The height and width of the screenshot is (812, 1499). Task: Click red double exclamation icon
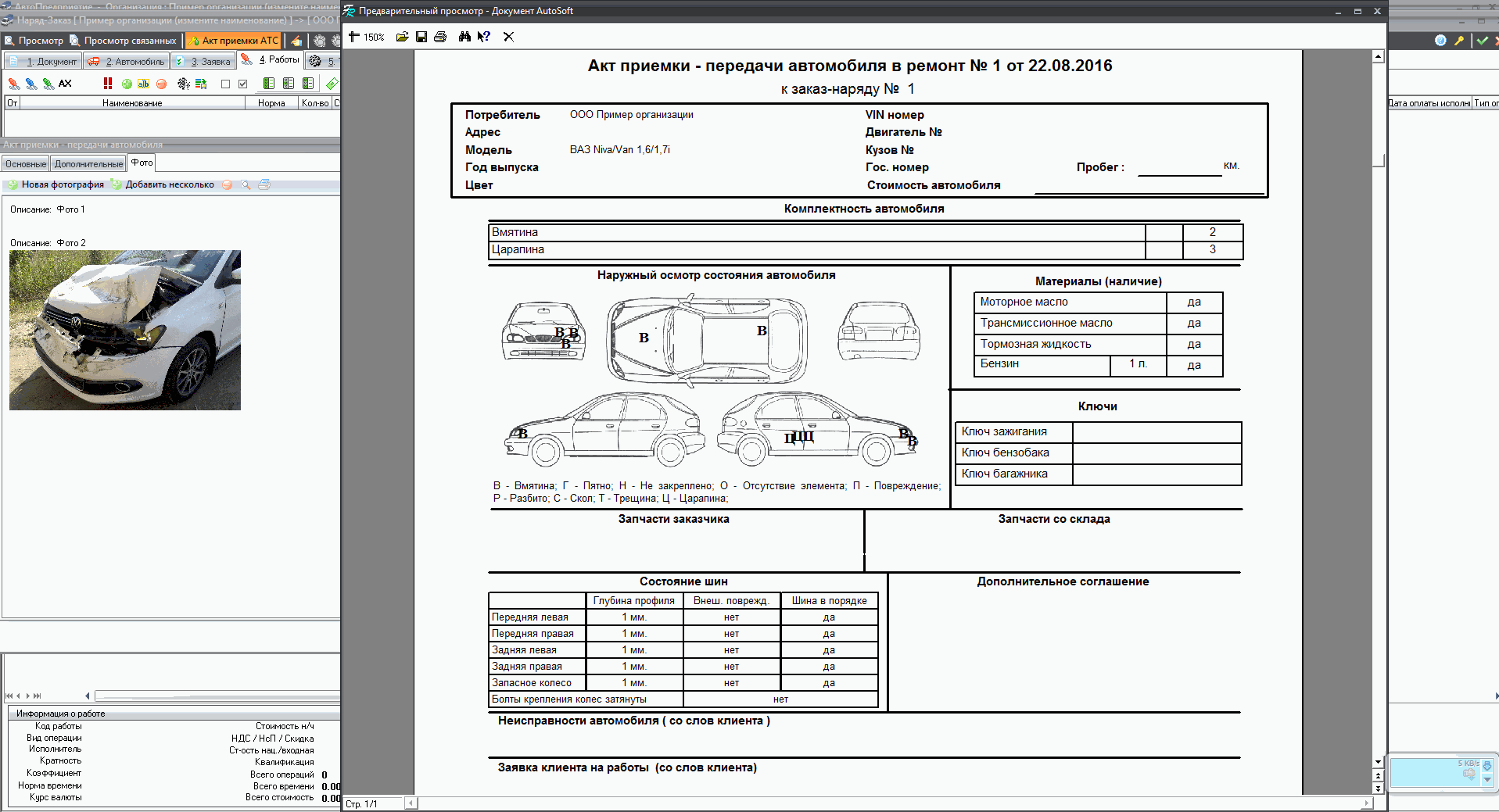point(108,84)
